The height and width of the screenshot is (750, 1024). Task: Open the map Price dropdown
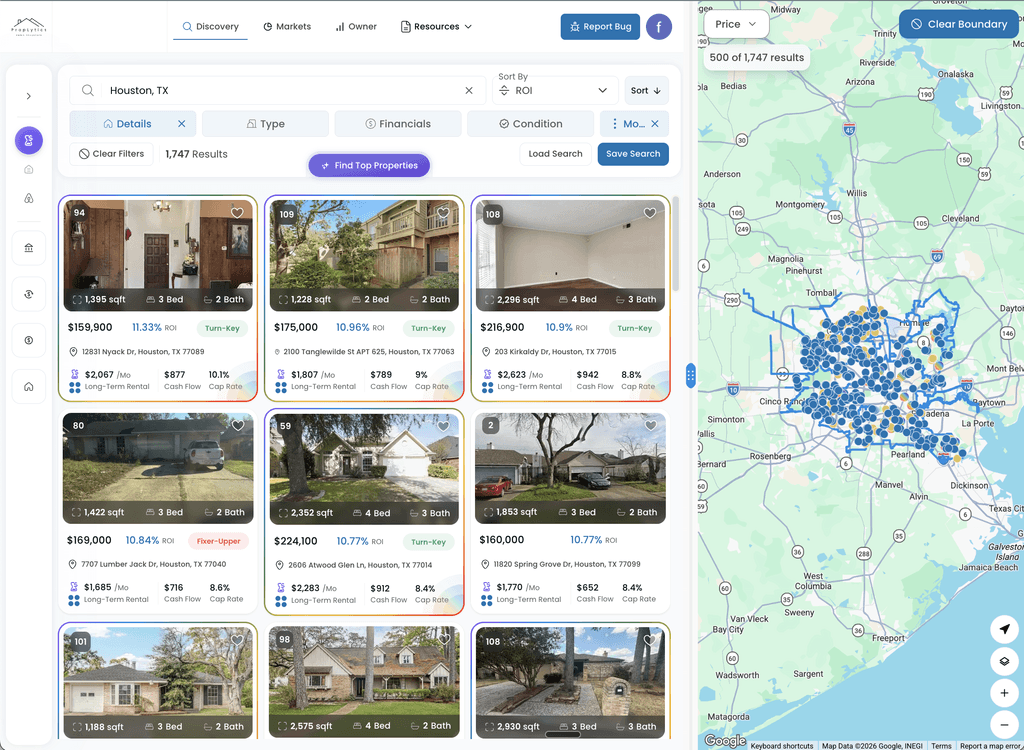(736, 24)
